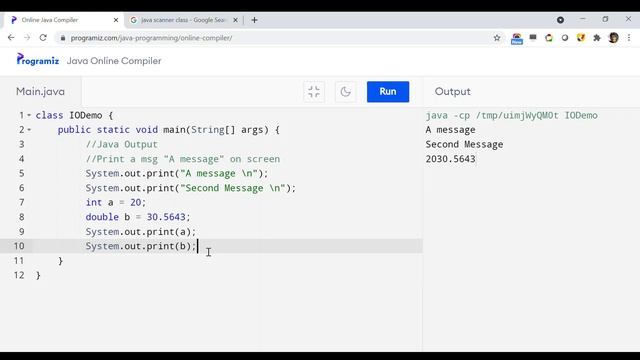Viewport: 640px width, 360px height.
Task: Open the Chrome profile avatar
Action: pyautogui.click(x=613, y=38)
